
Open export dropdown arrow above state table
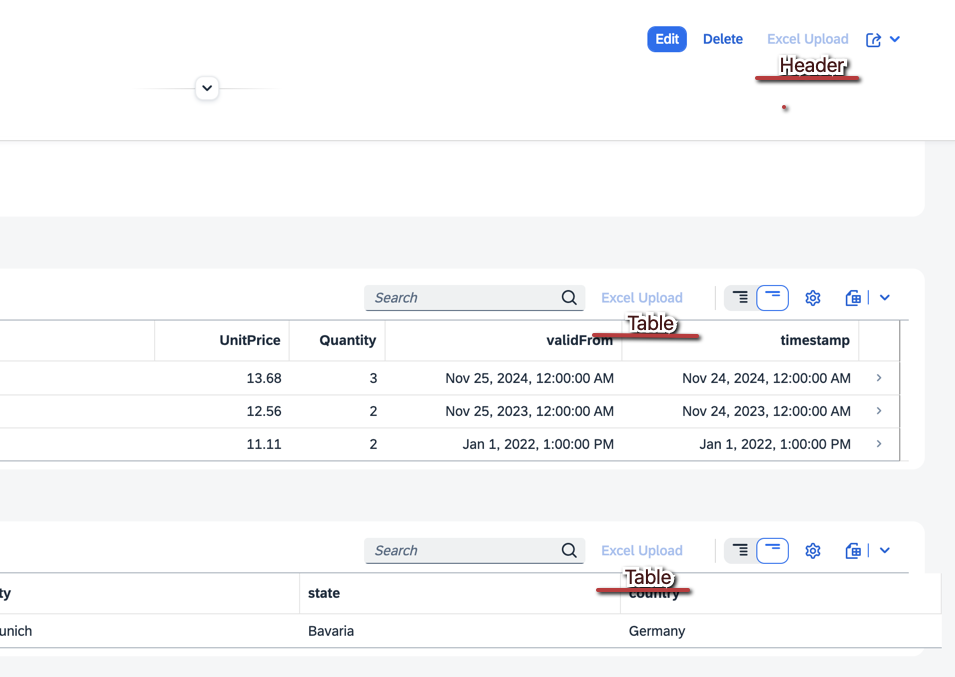(885, 550)
